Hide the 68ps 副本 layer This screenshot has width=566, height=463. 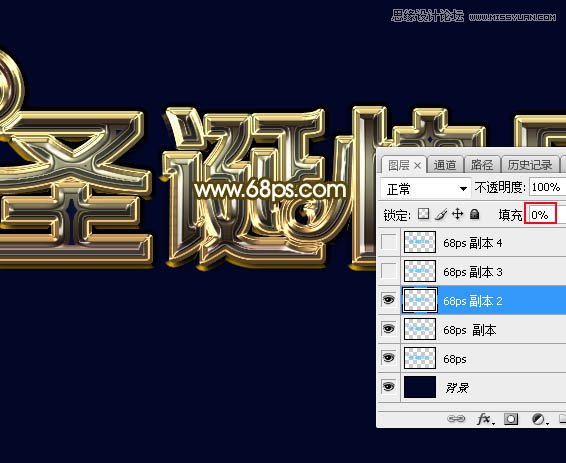[x=388, y=328]
